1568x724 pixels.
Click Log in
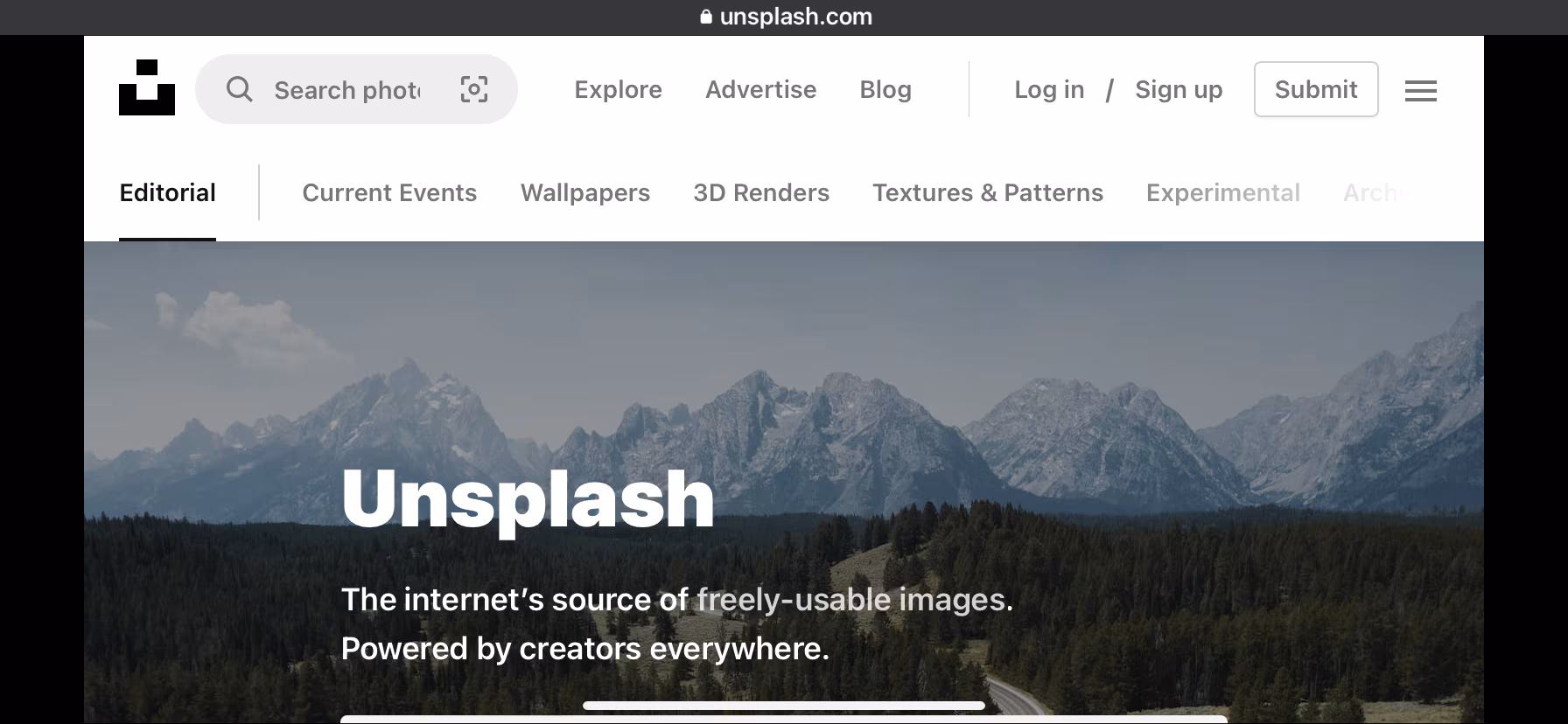pyautogui.click(x=1049, y=89)
